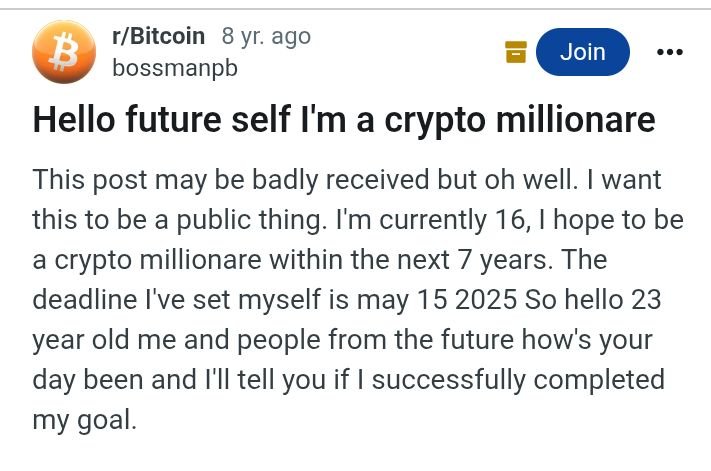Click the may 15 2025 deadline text
Viewport: 711px width, 471px height.
437,300
